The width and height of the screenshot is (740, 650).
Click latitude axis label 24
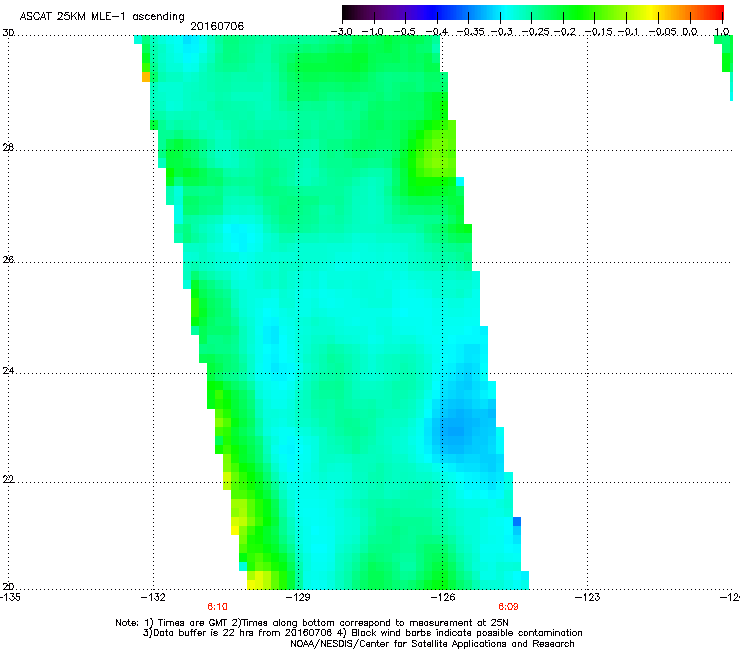pyautogui.click(x=8, y=371)
